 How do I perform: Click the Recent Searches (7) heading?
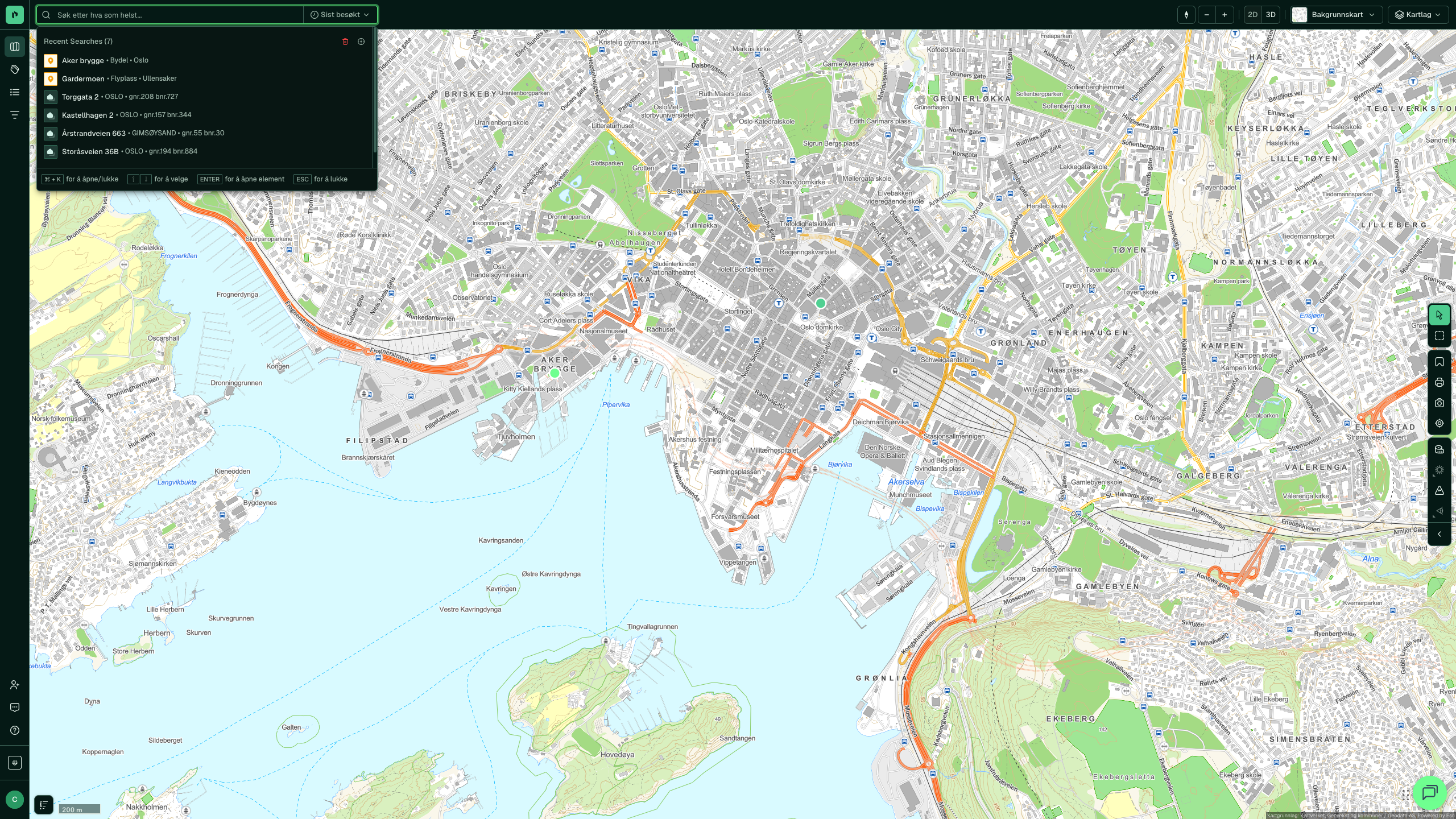click(78, 42)
